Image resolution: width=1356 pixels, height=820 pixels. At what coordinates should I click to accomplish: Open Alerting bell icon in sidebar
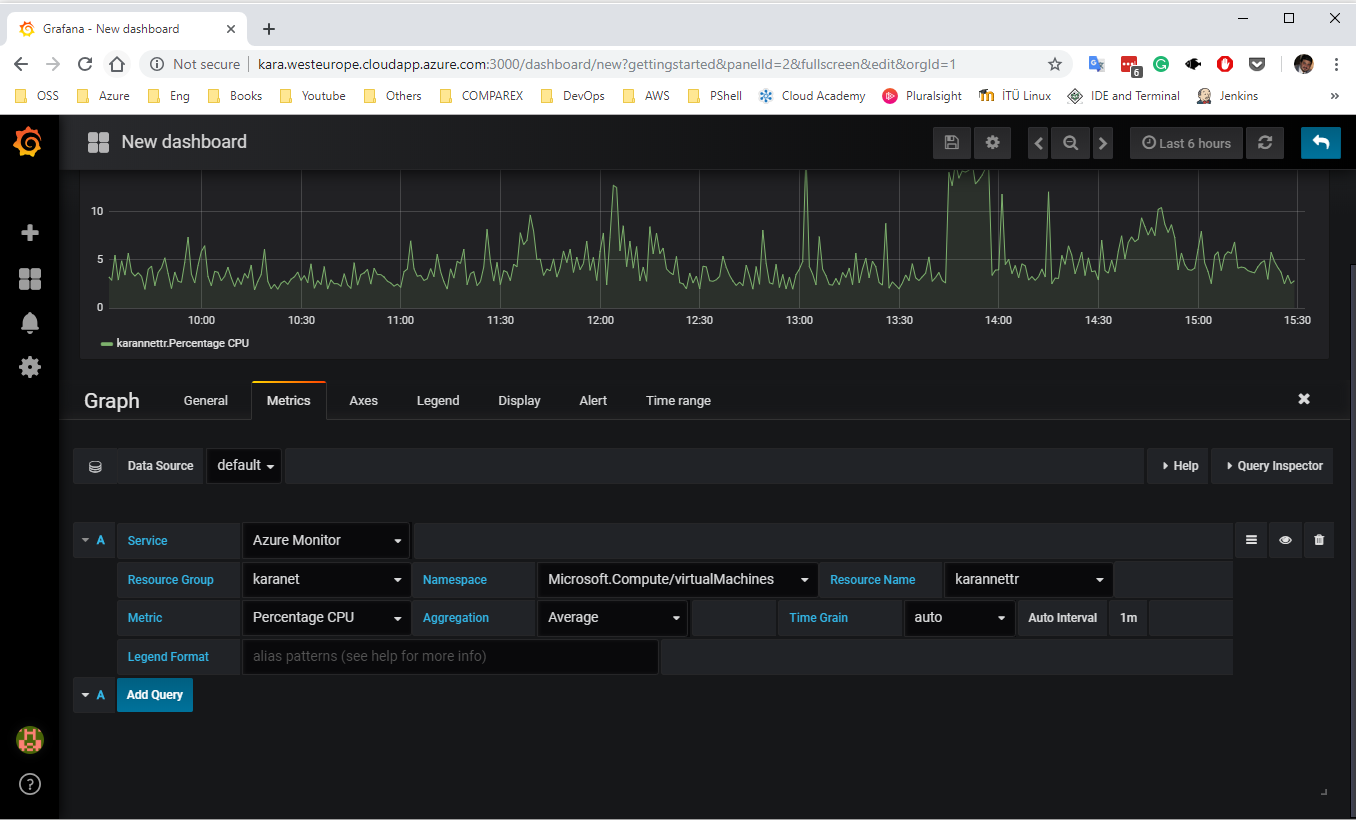click(x=30, y=323)
